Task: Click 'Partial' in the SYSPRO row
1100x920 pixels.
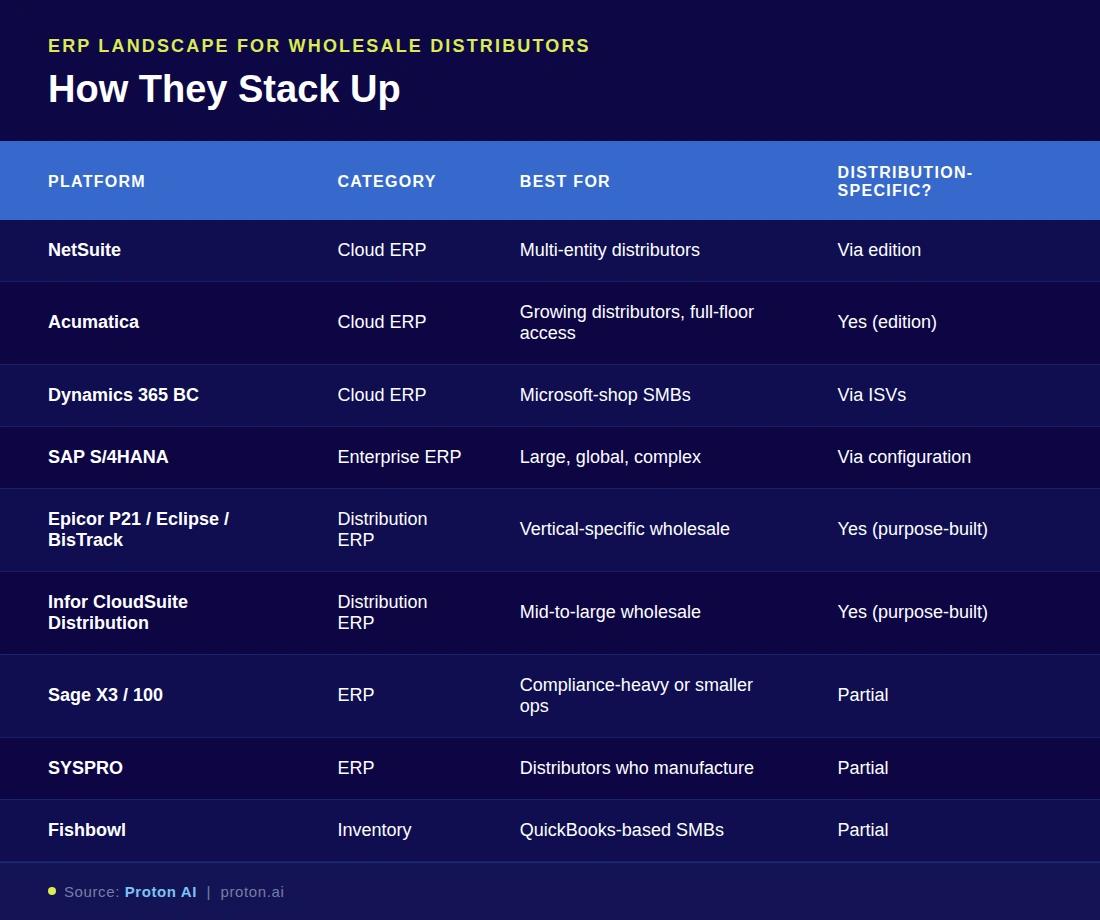Action: (863, 768)
